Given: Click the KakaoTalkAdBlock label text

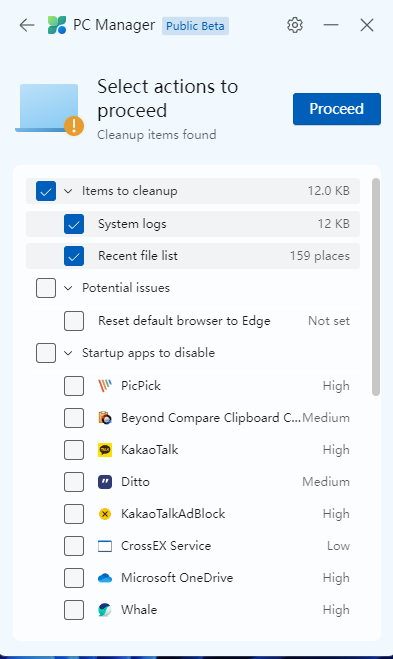Looking at the screenshot, I should click(x=173, y=514).
